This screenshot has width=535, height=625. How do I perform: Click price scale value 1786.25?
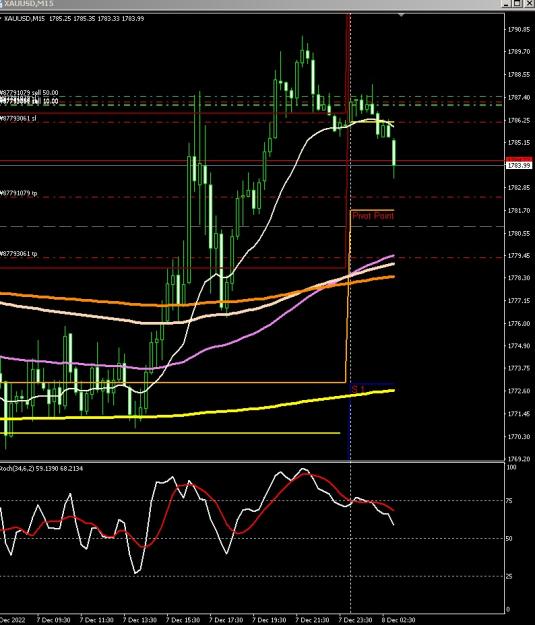(519, 120)
